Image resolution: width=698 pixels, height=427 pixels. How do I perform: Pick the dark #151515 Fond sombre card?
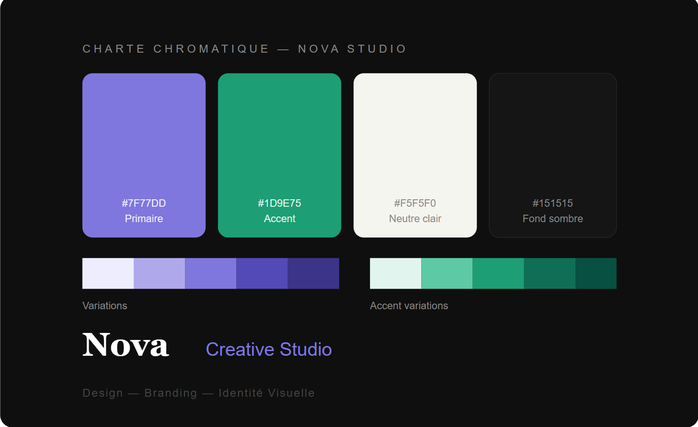click(552, 155)
